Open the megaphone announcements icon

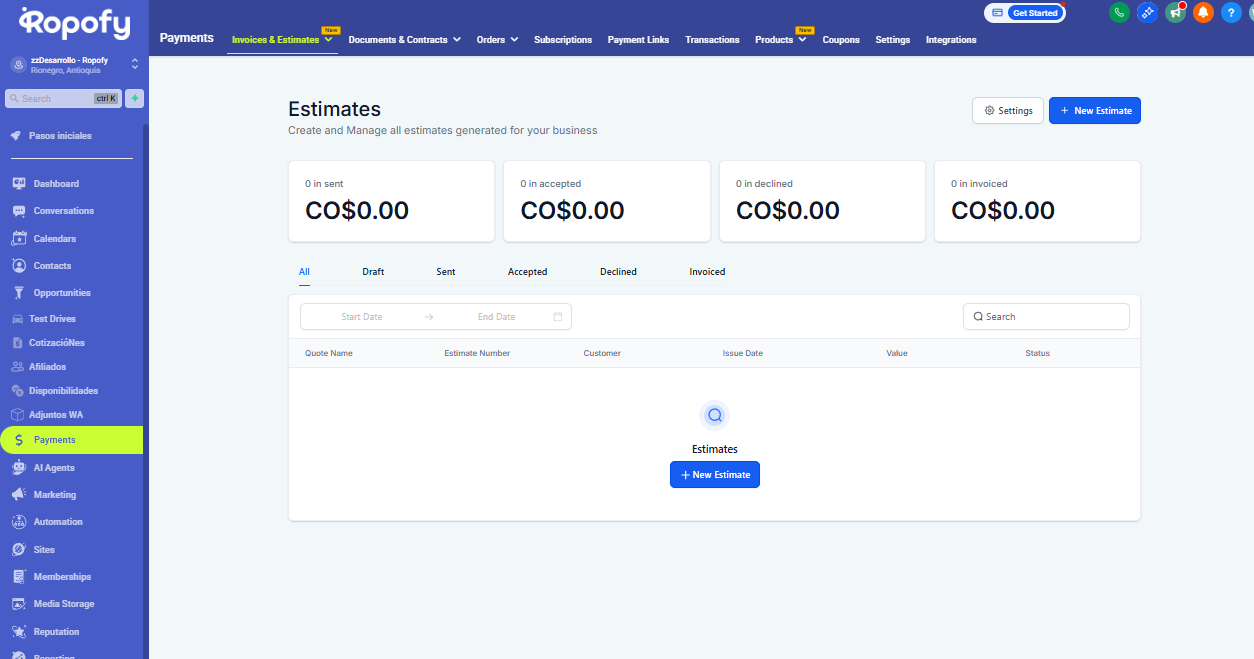coord(1175,13)
